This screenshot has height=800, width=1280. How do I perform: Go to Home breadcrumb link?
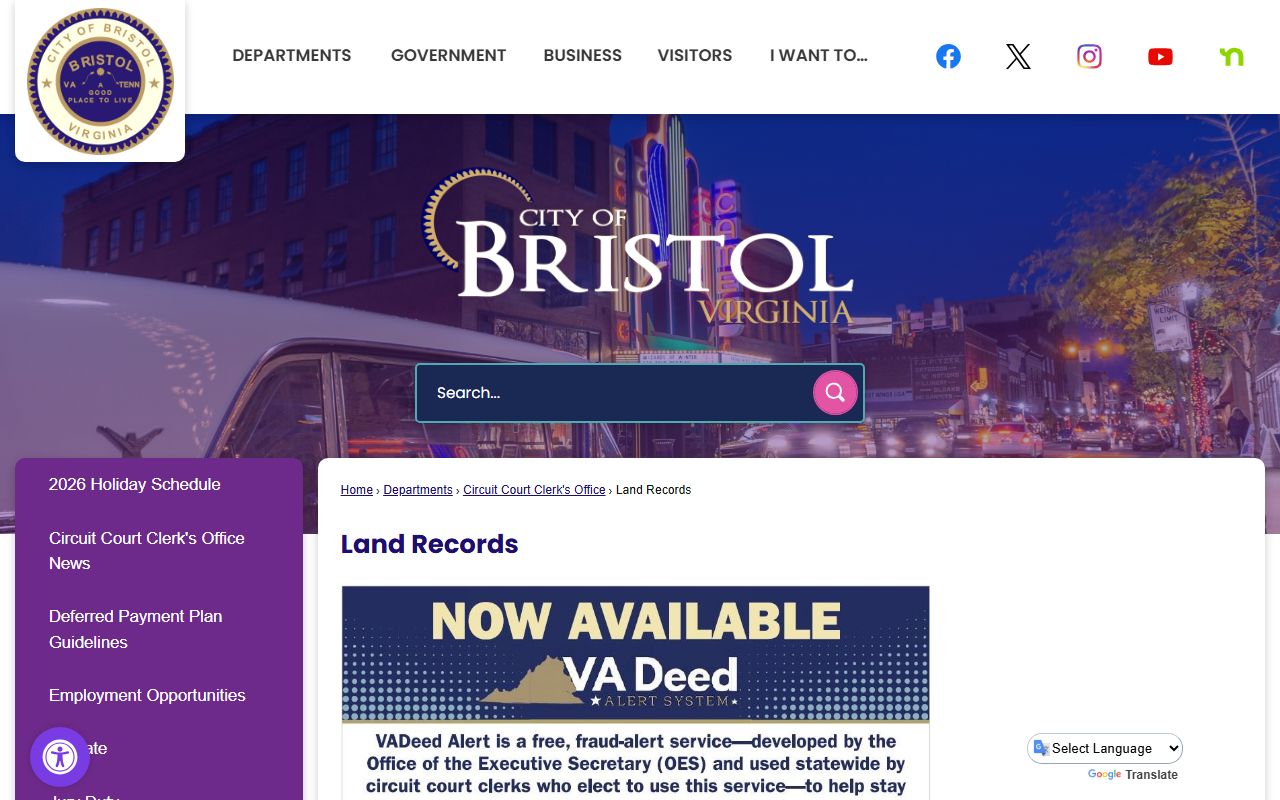tap(357, 490)
